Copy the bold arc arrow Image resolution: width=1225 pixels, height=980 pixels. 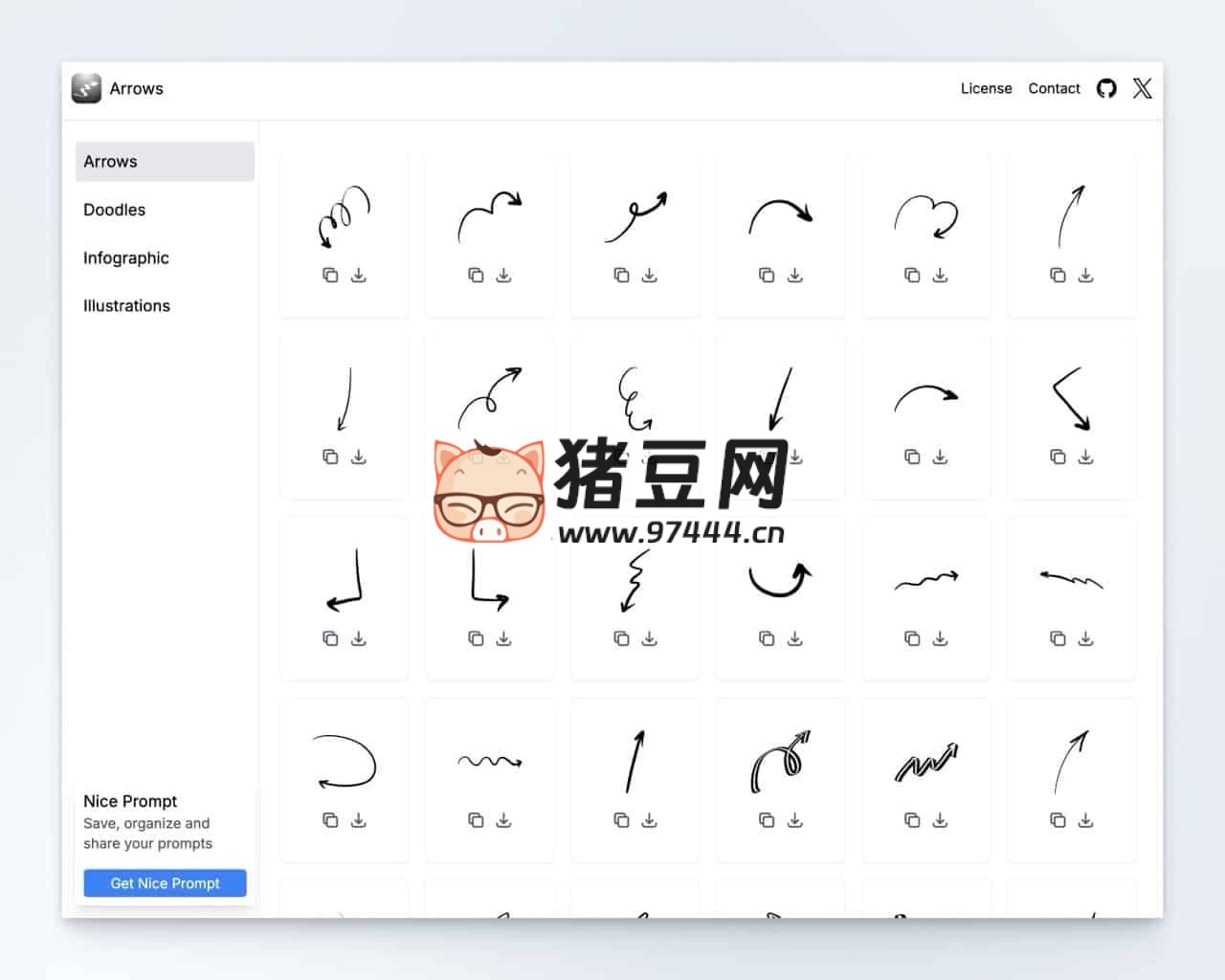767,275
